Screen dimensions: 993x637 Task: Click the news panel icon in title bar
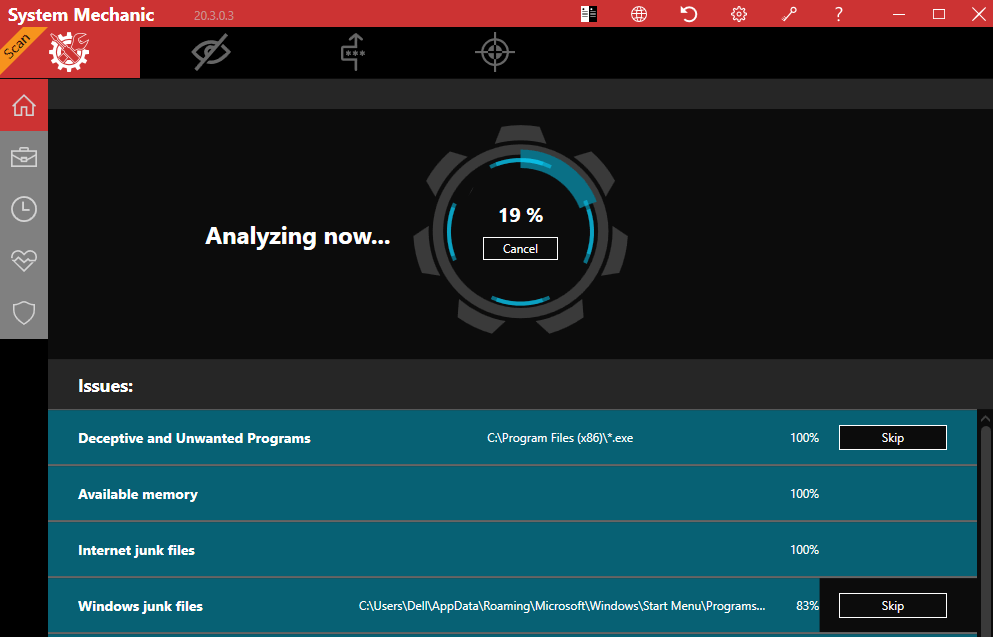[x=589, y=14]
